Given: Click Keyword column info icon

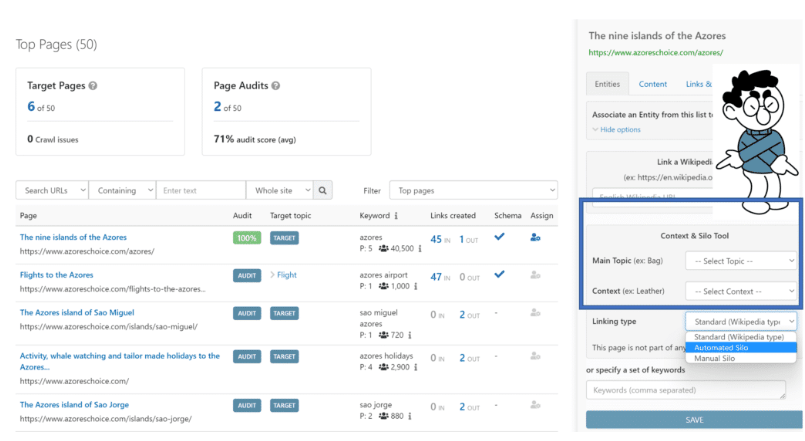Looking at the screenshot, I should [397, 215].
